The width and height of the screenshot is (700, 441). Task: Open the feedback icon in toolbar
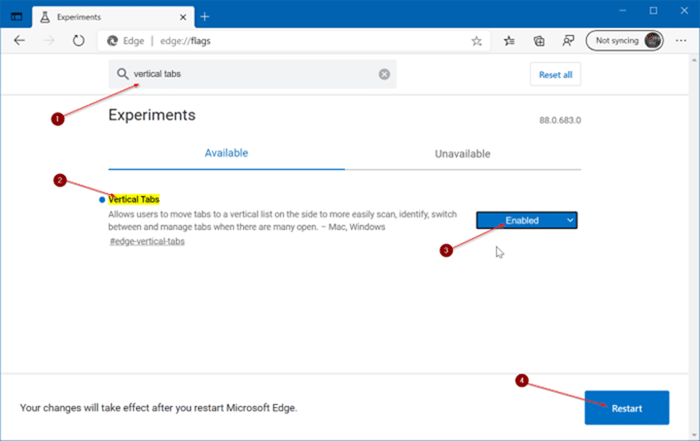(568, 41)
